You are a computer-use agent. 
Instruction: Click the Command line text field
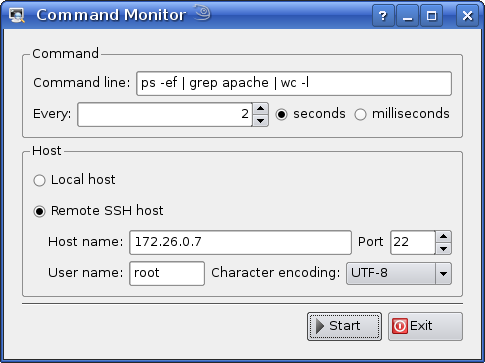pos(294,83)
